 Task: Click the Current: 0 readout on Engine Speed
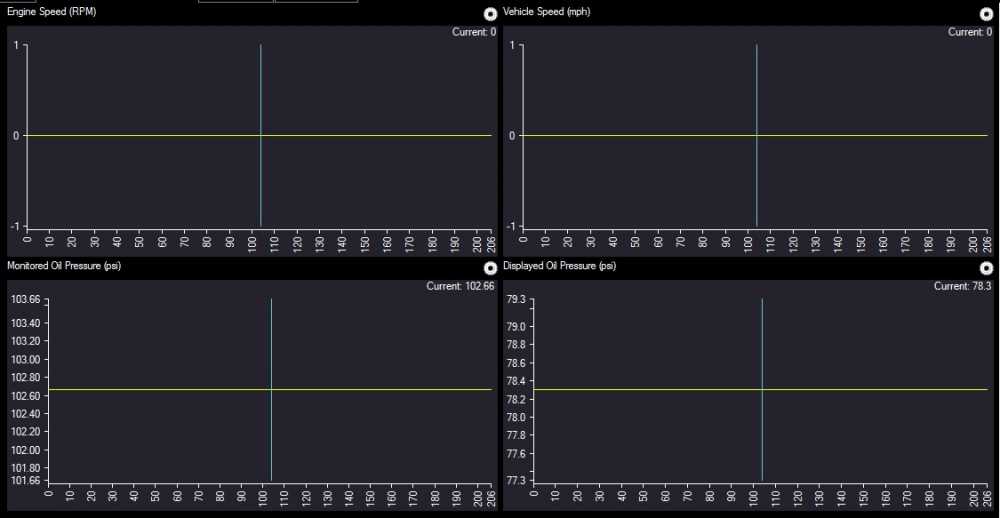click(473, 33)
